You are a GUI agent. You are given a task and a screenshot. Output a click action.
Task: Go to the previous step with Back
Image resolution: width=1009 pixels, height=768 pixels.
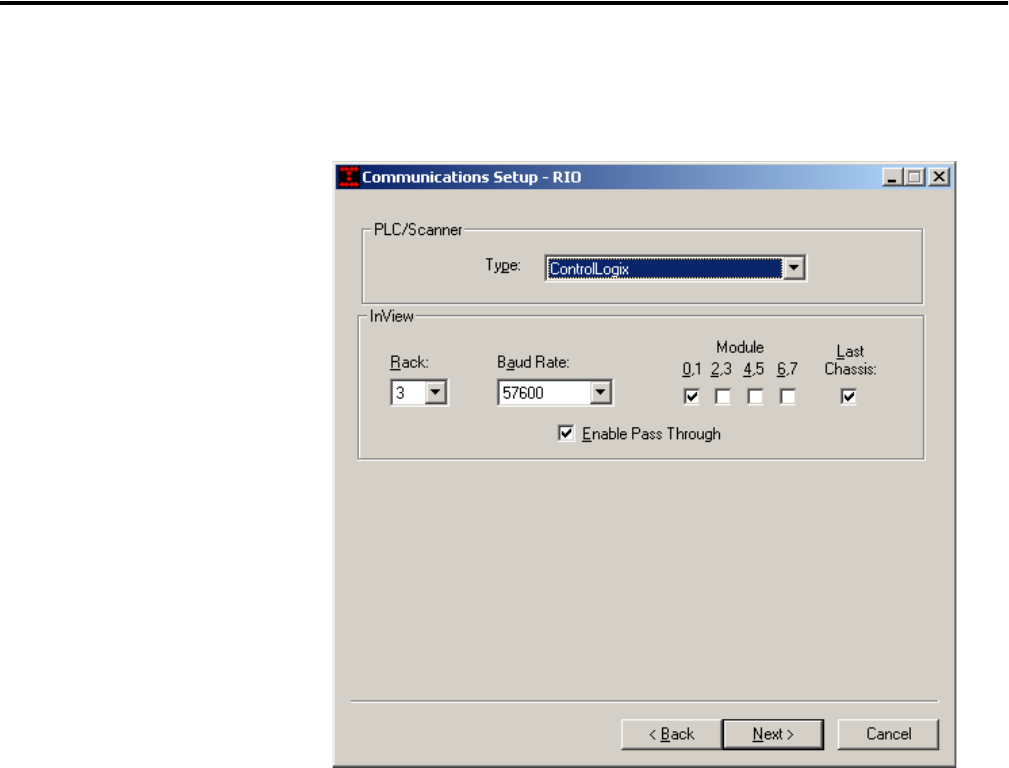point(671,735)
